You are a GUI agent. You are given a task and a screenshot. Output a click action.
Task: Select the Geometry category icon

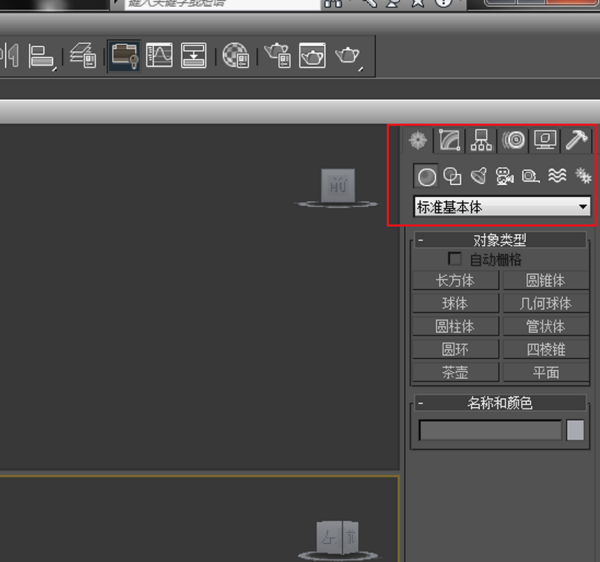(426, 177)
